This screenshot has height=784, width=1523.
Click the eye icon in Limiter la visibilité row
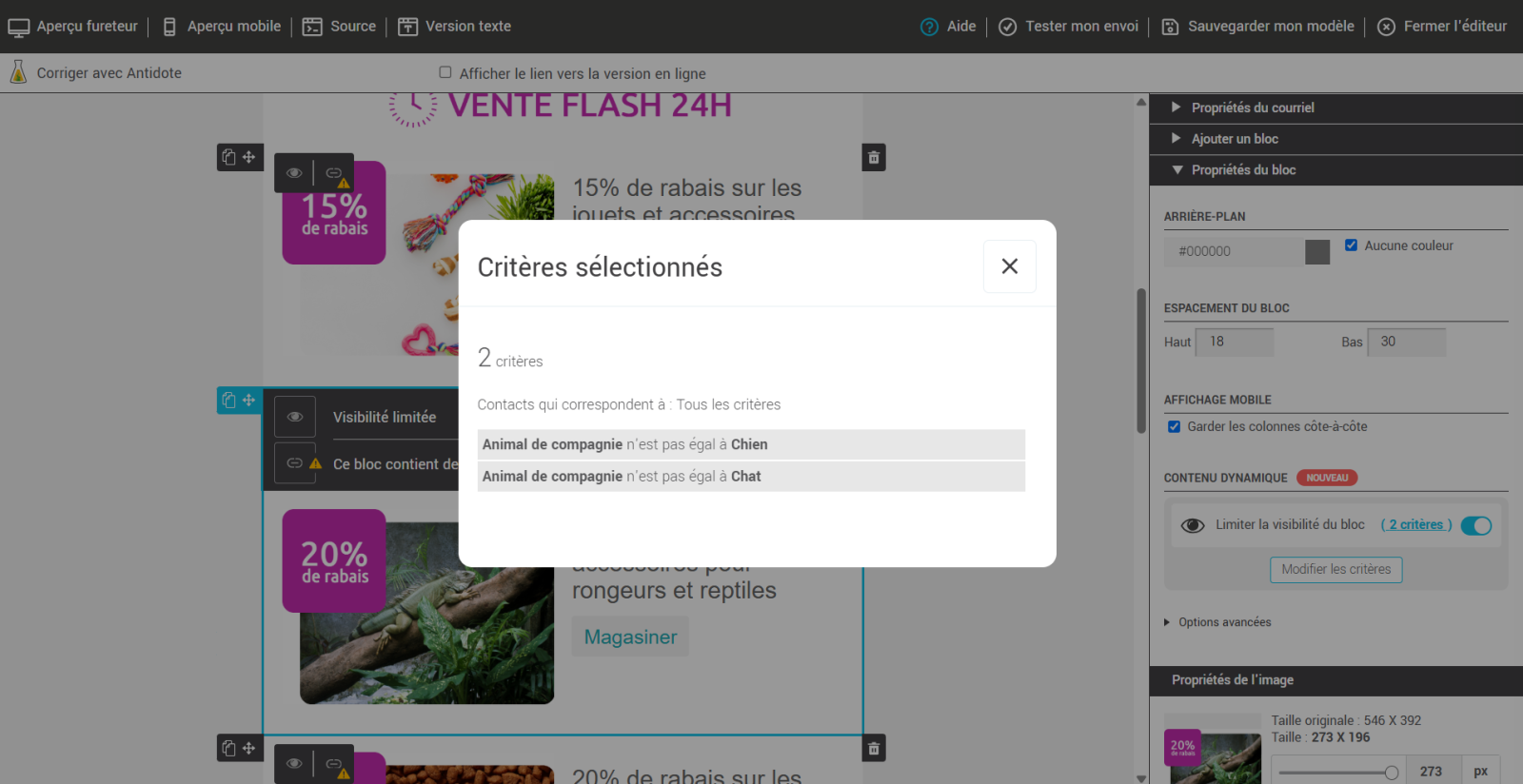(1192, 525)
